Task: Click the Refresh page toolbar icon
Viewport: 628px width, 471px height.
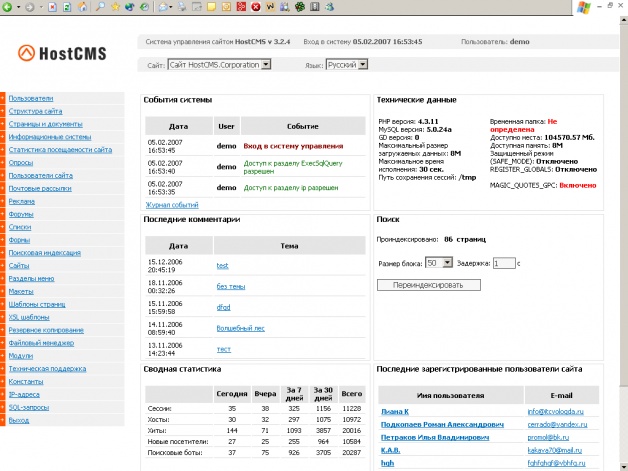Action: coord(67,7)
